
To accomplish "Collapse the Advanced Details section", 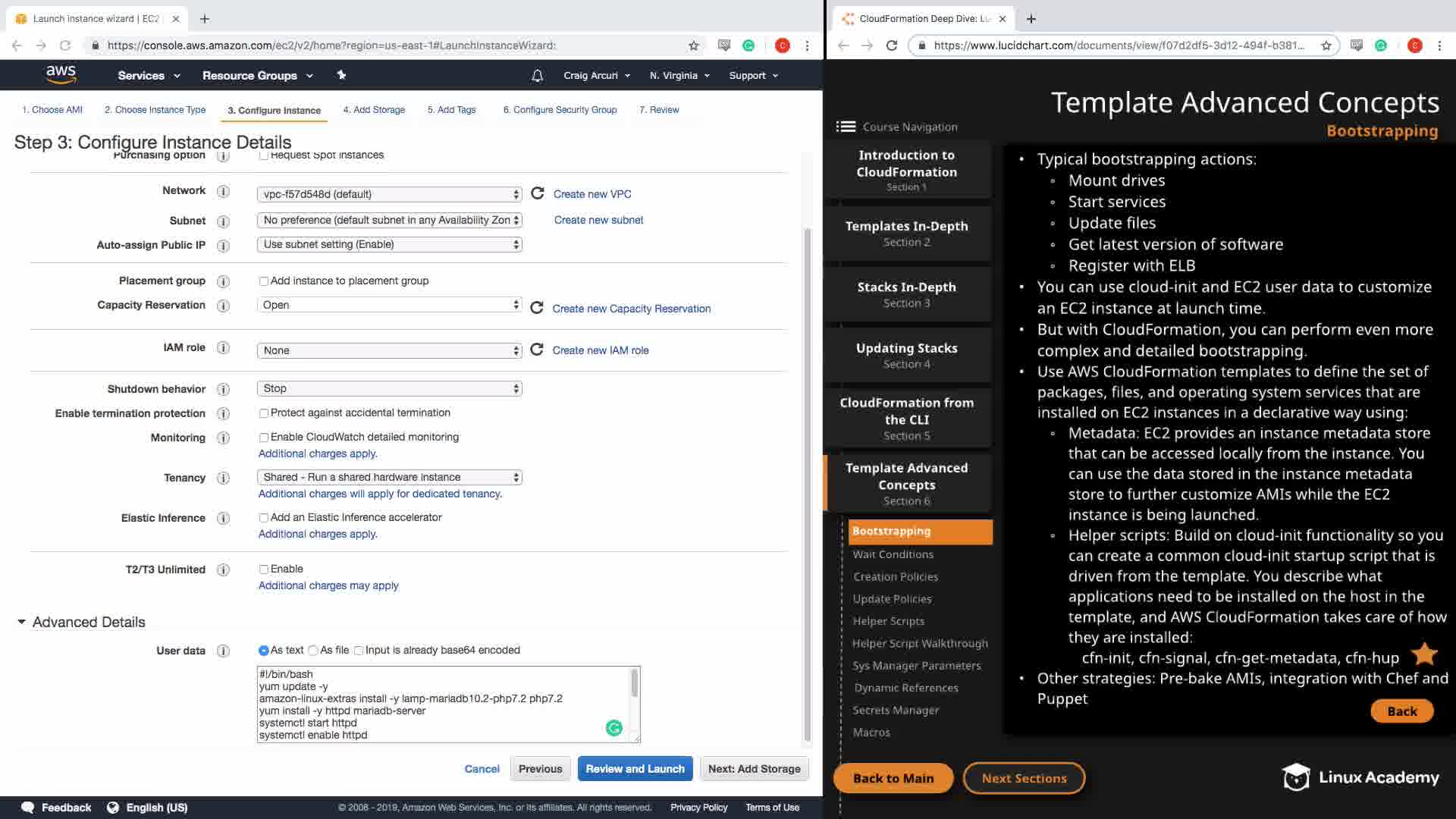I will click(21, 622).
